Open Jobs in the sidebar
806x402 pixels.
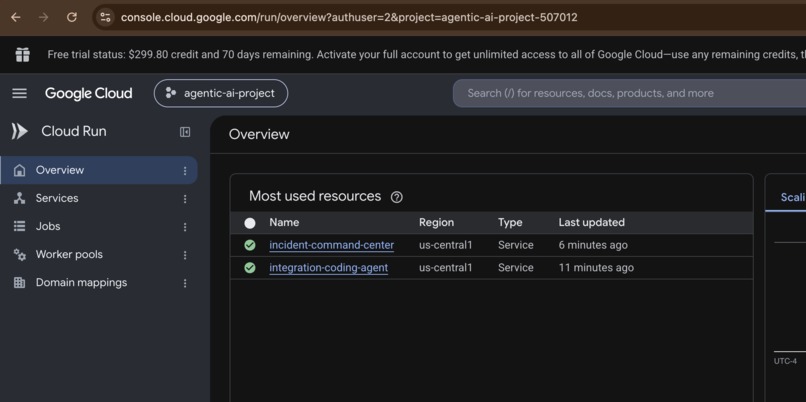tap(48, 226)
